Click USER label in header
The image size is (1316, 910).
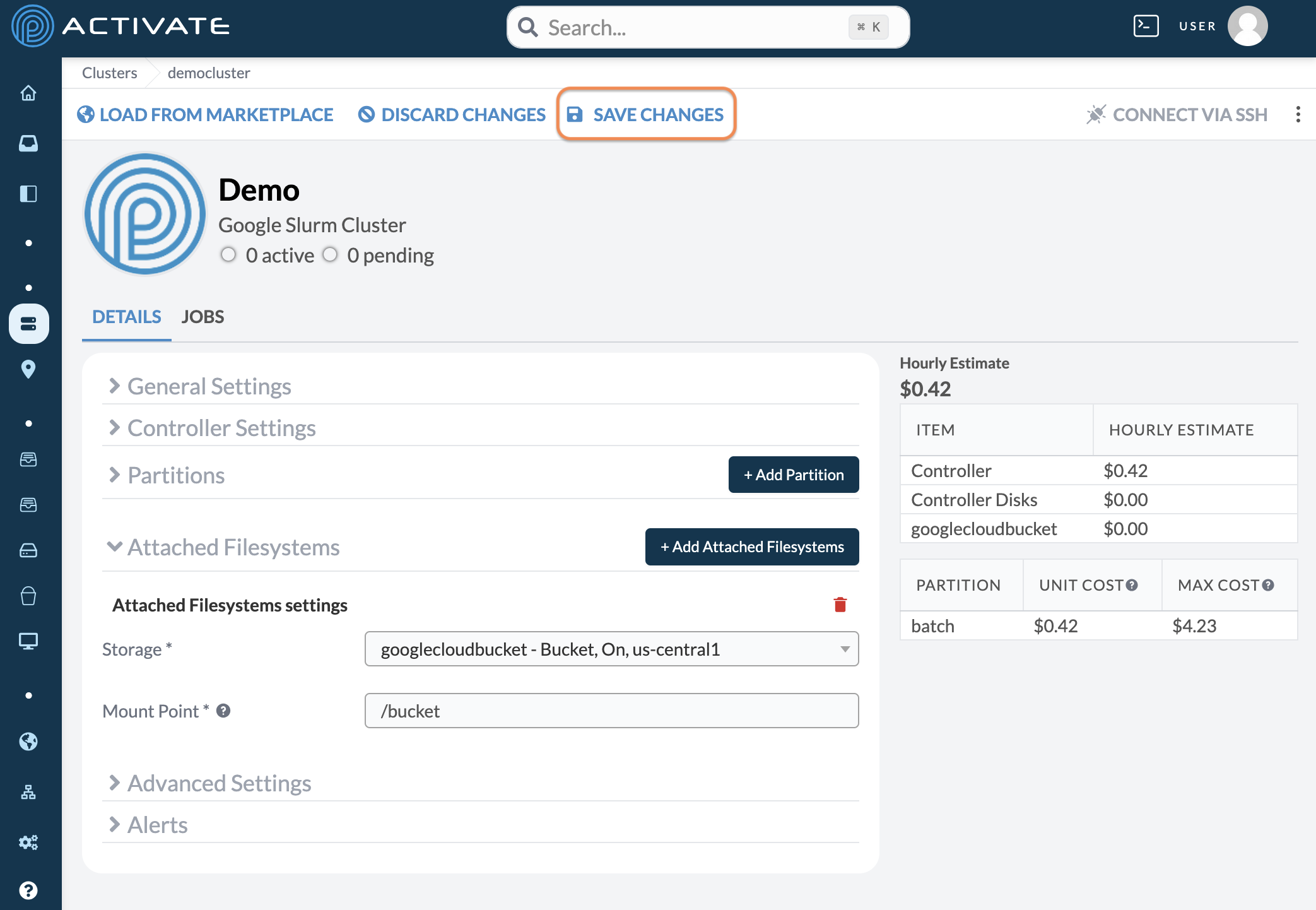(x=1197, y=26)
